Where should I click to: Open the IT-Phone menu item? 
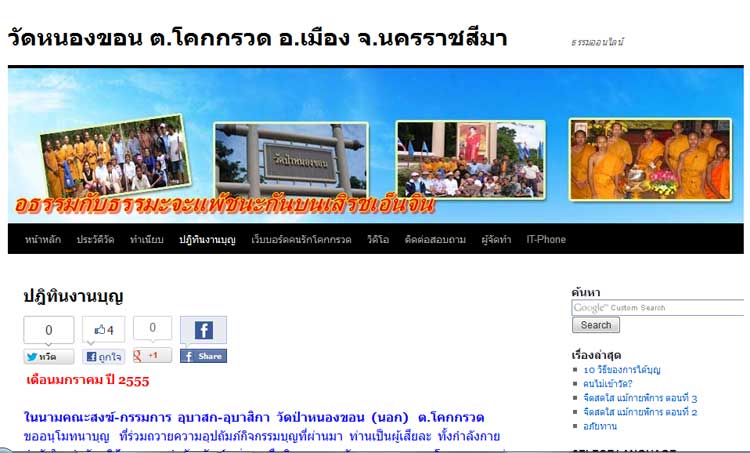[546, 239]
